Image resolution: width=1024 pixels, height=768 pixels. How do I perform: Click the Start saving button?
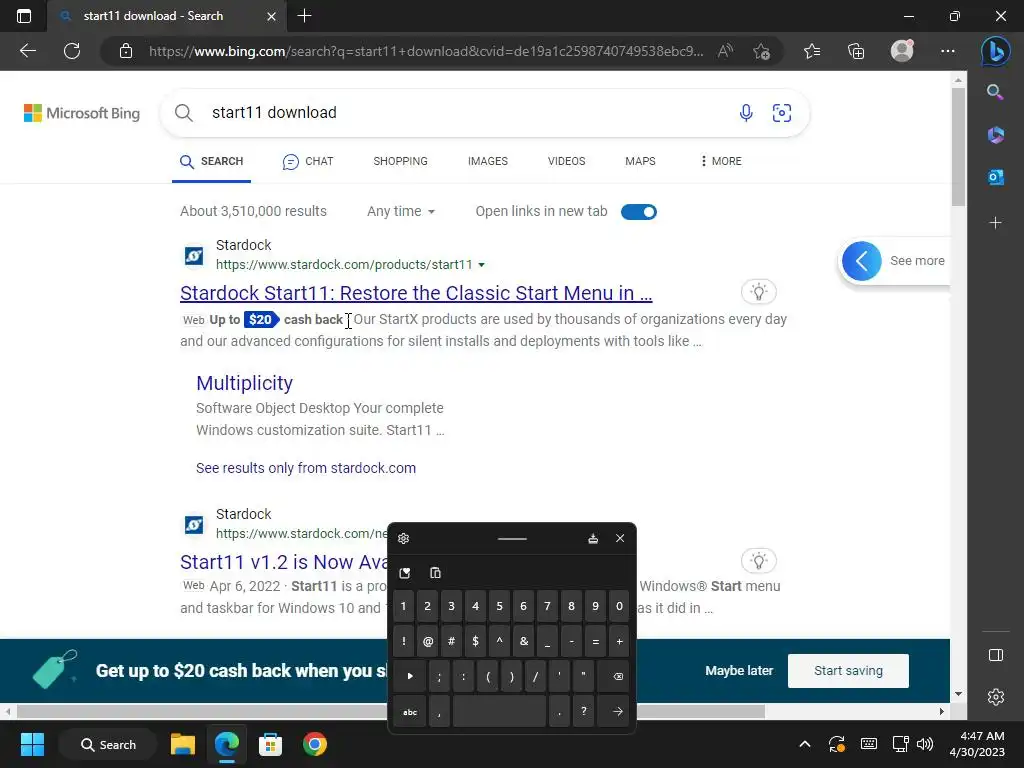pos(848,671)
